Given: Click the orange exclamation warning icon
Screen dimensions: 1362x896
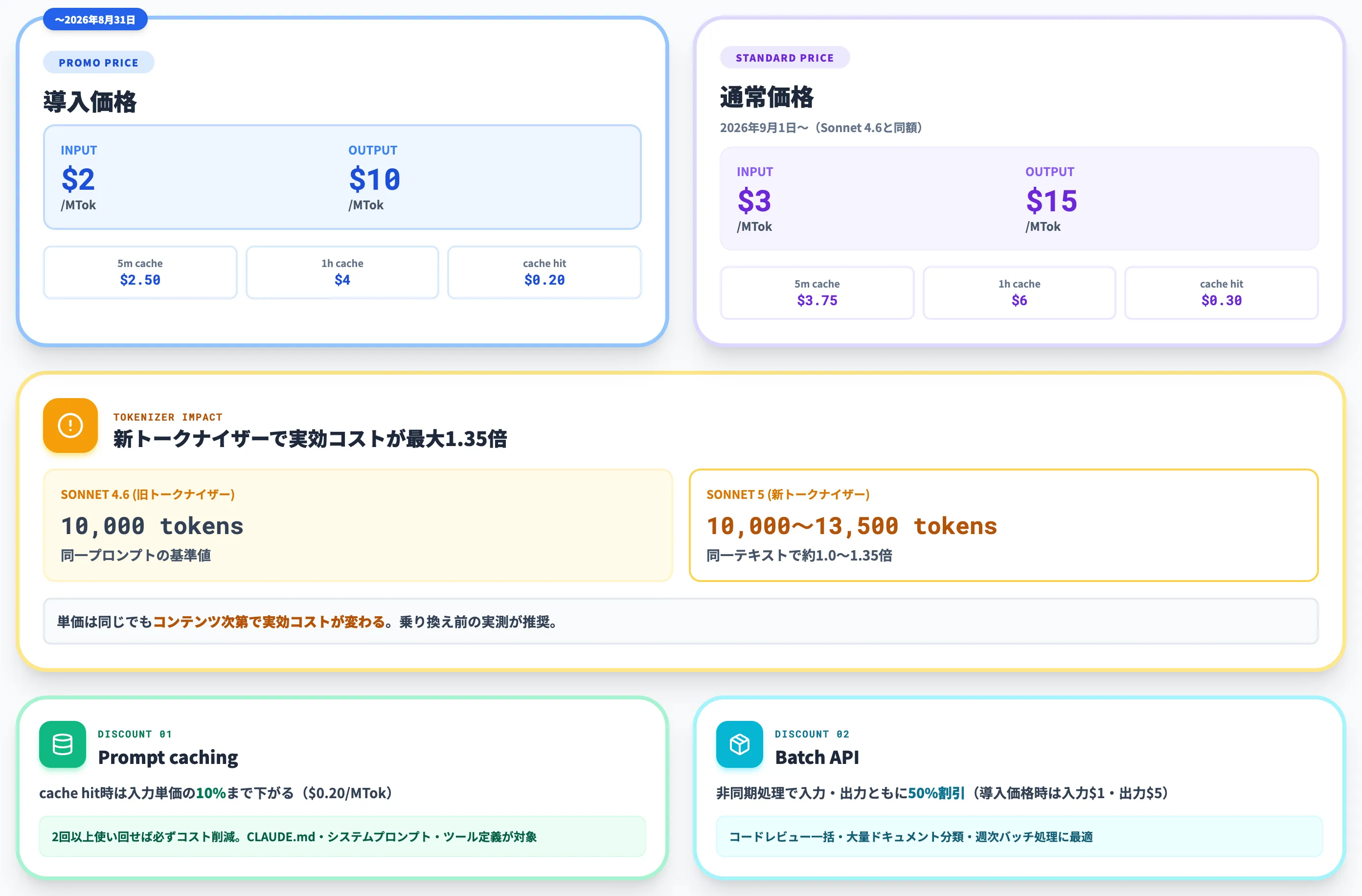Looking at the screenshot, I should click(70, 425).
